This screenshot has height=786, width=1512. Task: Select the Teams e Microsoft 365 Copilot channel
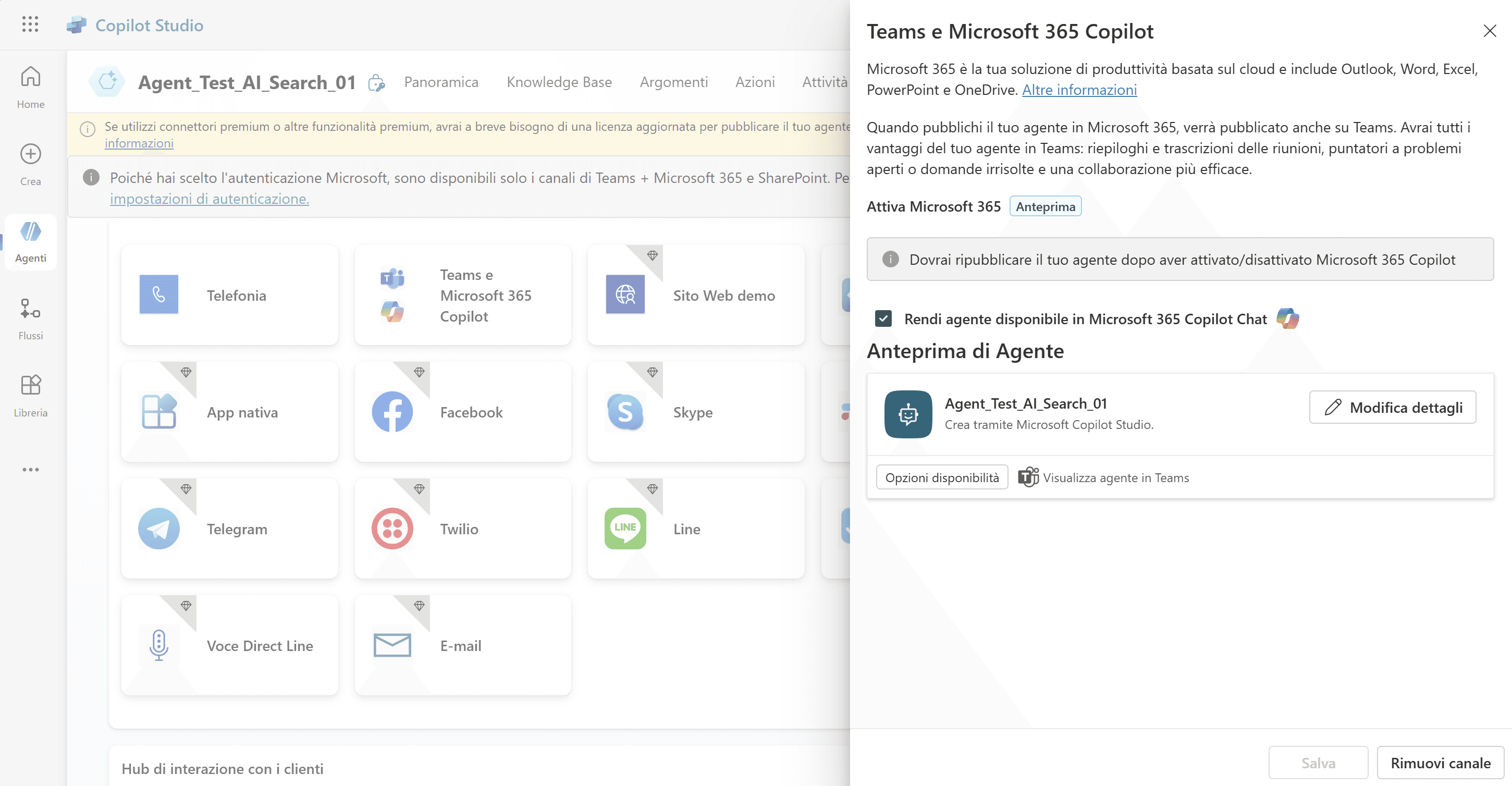[462, 294]
